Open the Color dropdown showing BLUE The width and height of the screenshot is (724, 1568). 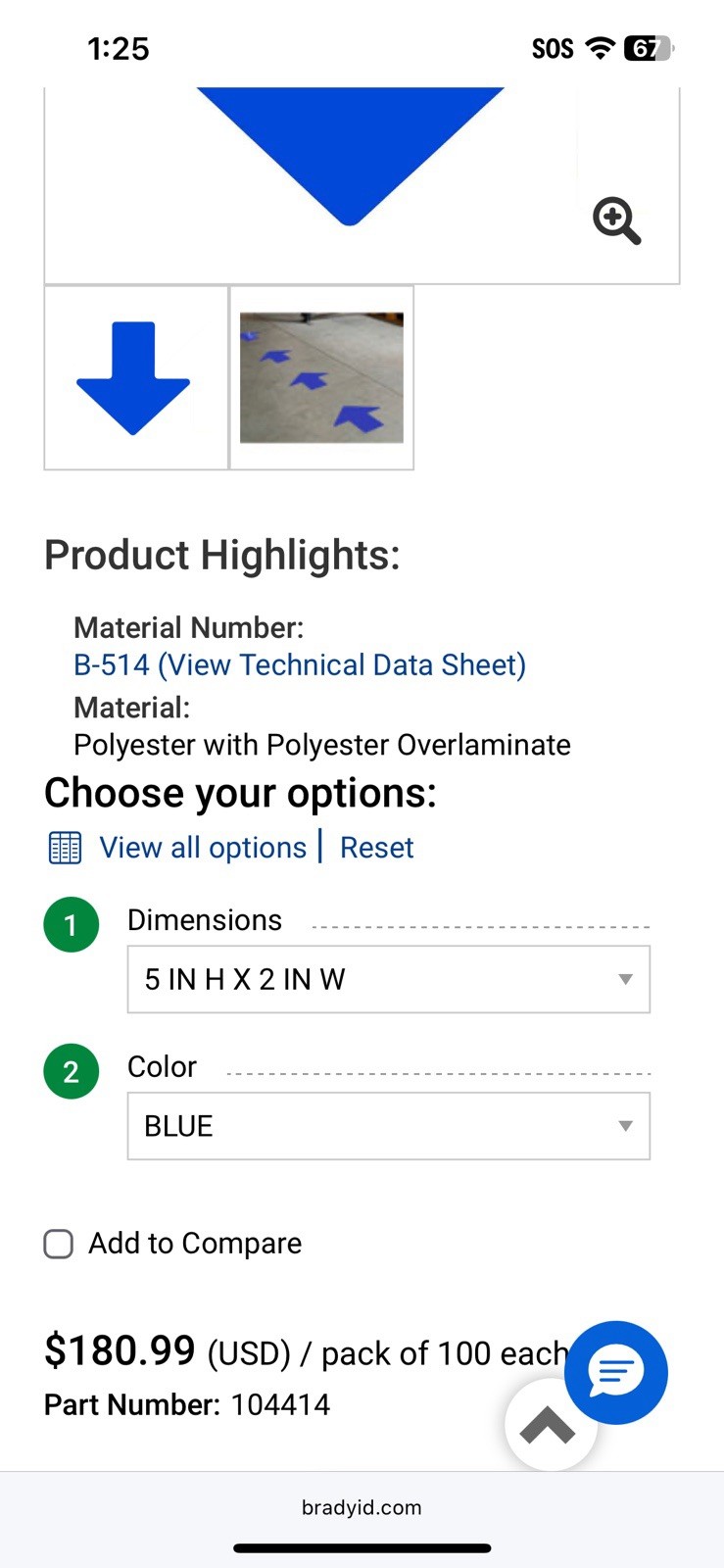(389, 1126)
